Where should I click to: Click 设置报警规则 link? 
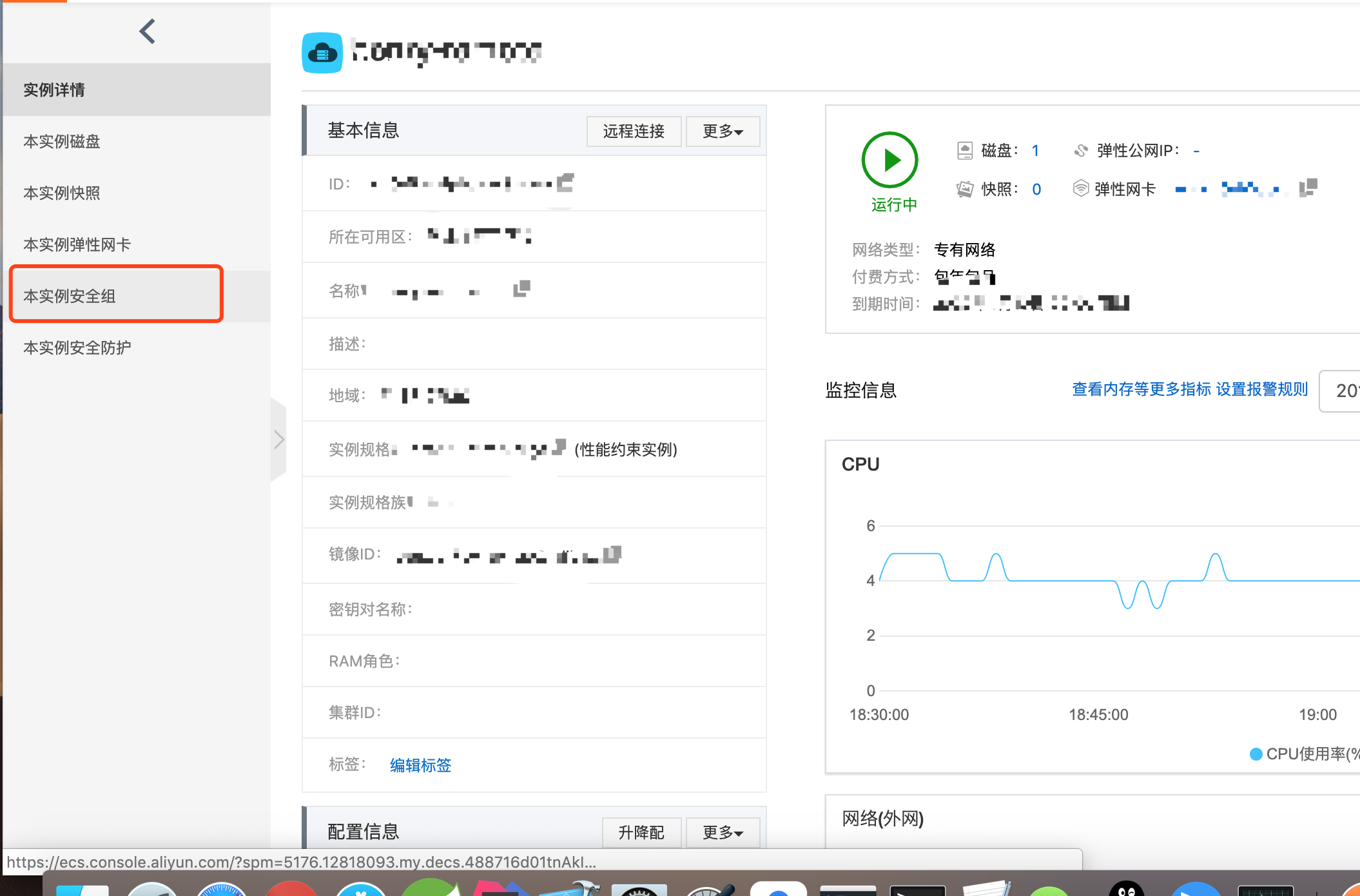coord(1261,389)
